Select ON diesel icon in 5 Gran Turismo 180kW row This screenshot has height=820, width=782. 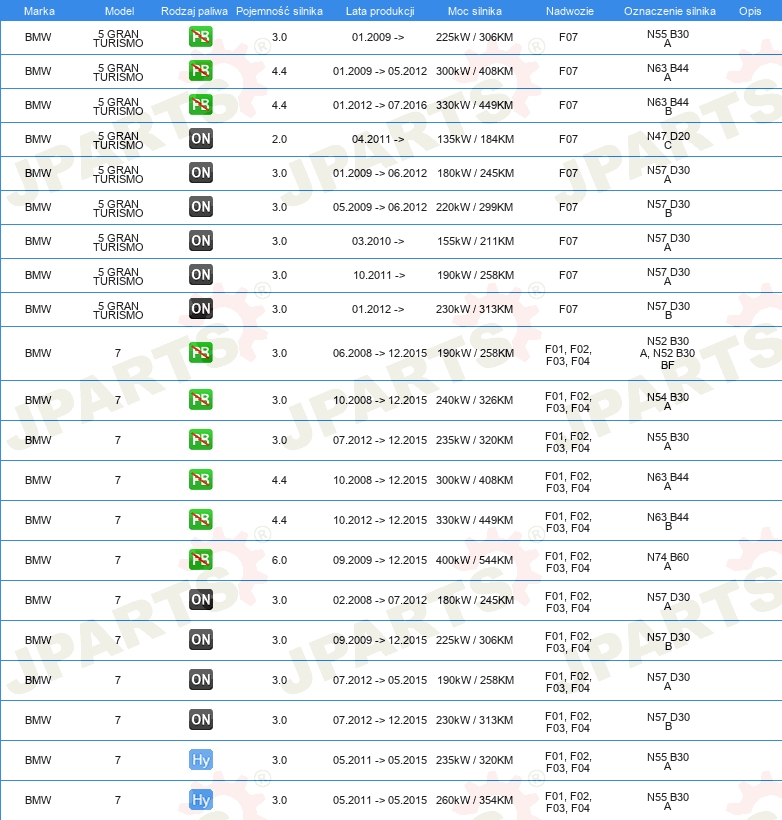click(201, 173)
